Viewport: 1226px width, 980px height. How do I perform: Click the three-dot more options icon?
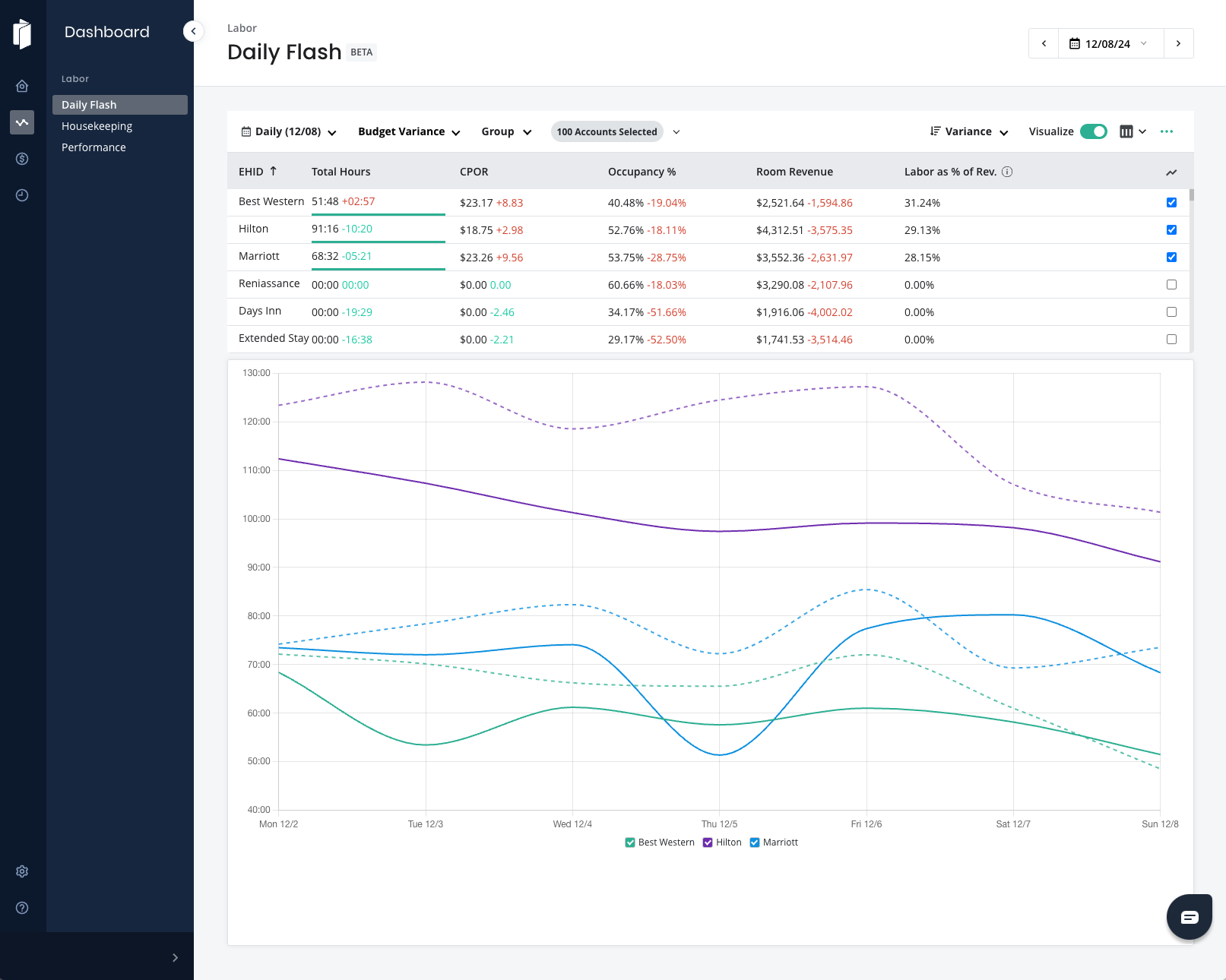1167,131
